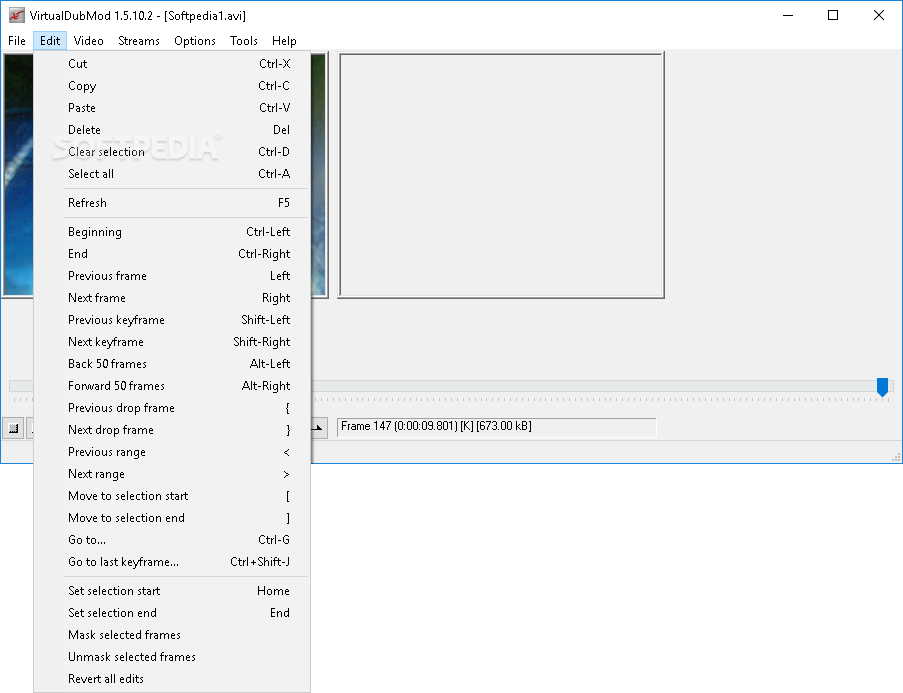Click the VirtualDubMod title bar icon
This screenshot has height=693, width=903.
pos(17,16)
